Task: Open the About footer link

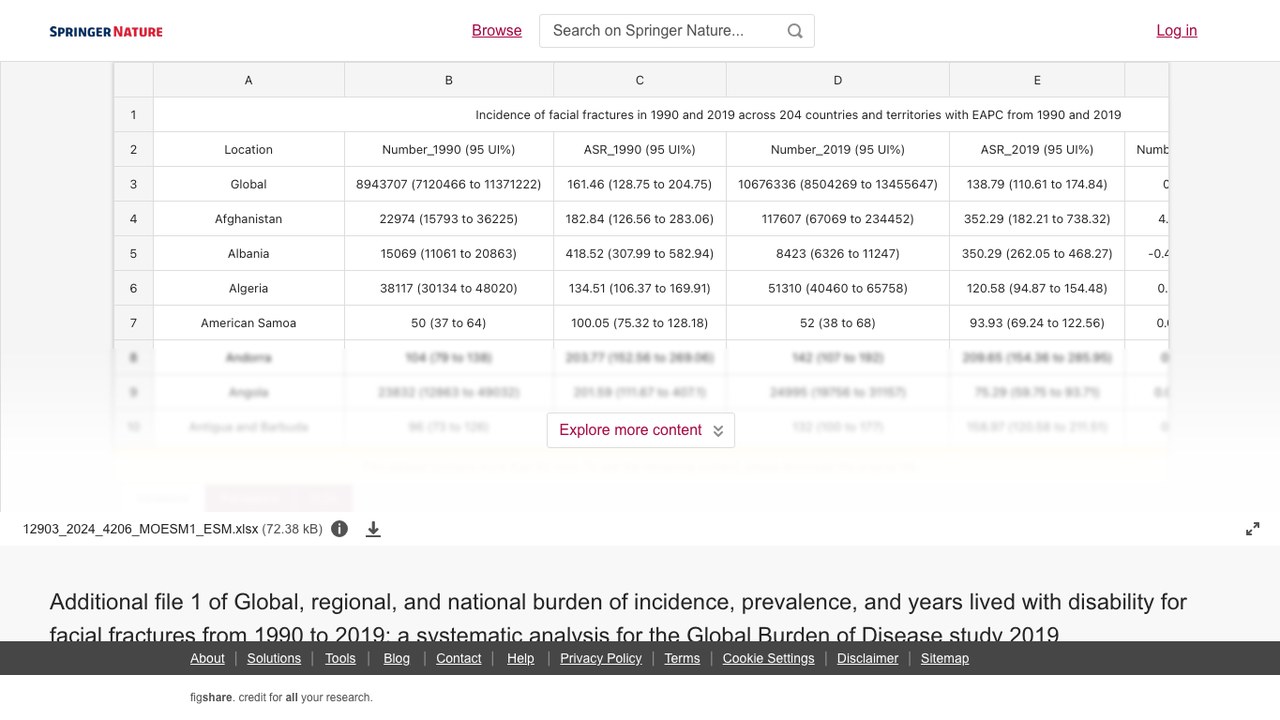Action: pyautogui.click(x=207, y=658)
